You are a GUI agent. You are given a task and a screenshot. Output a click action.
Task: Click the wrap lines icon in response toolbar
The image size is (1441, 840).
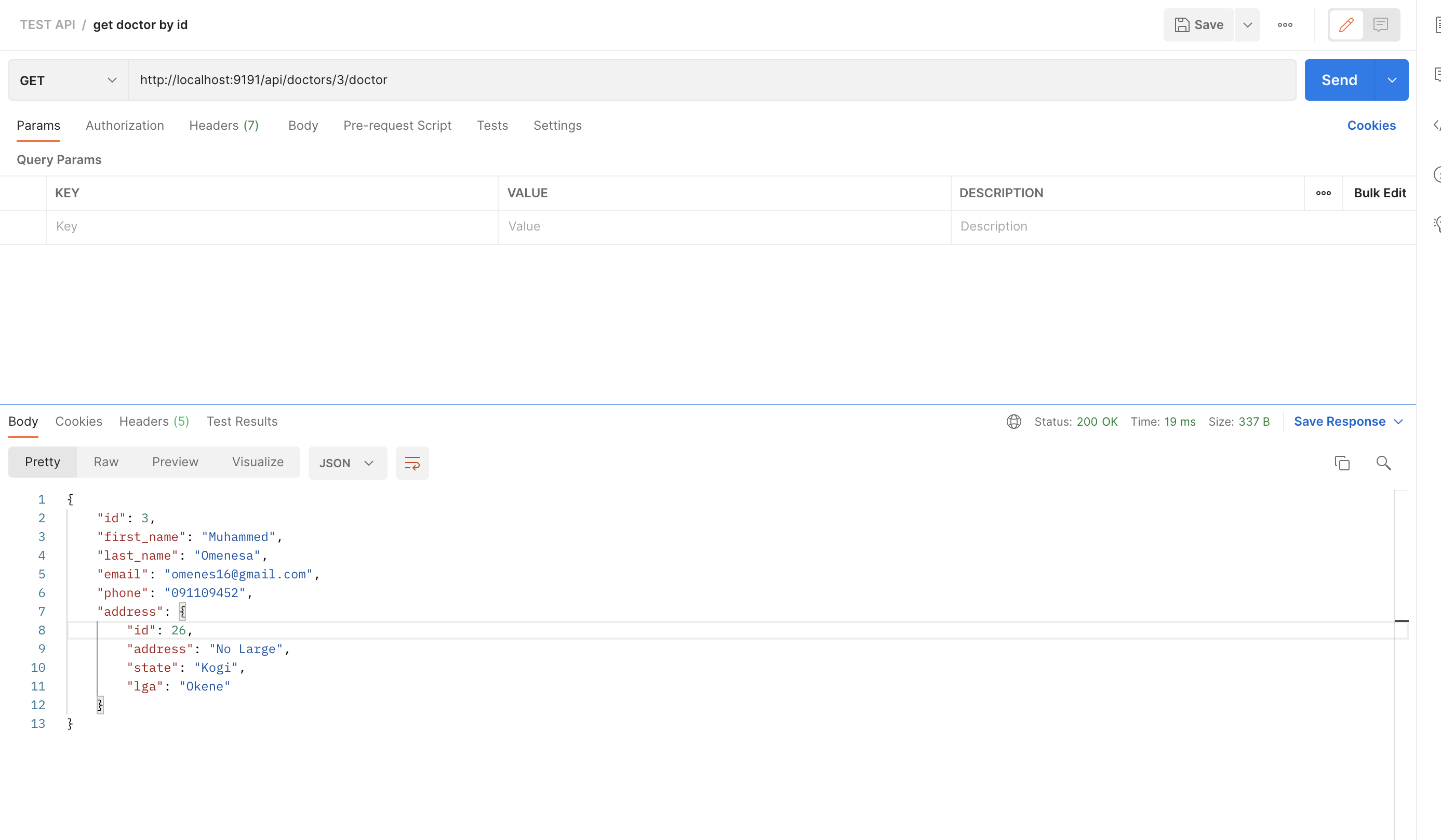coord(412,463)
